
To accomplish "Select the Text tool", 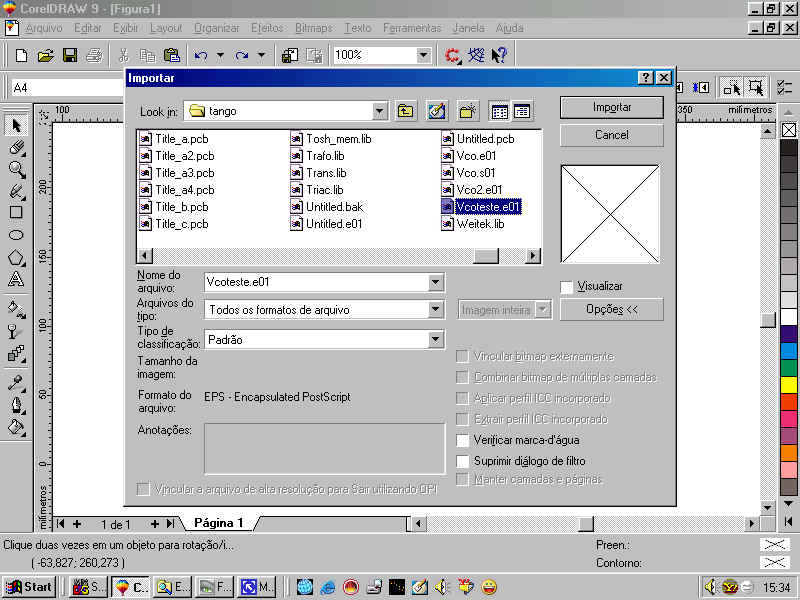I will pos(16,279).
